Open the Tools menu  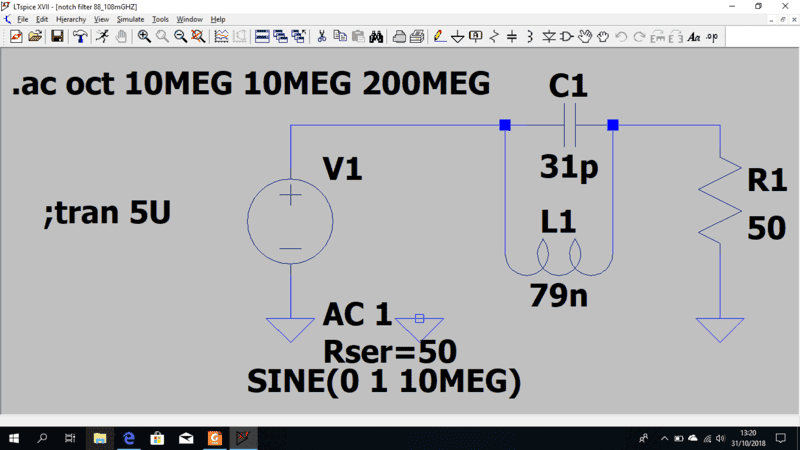(x=160, y=19)
